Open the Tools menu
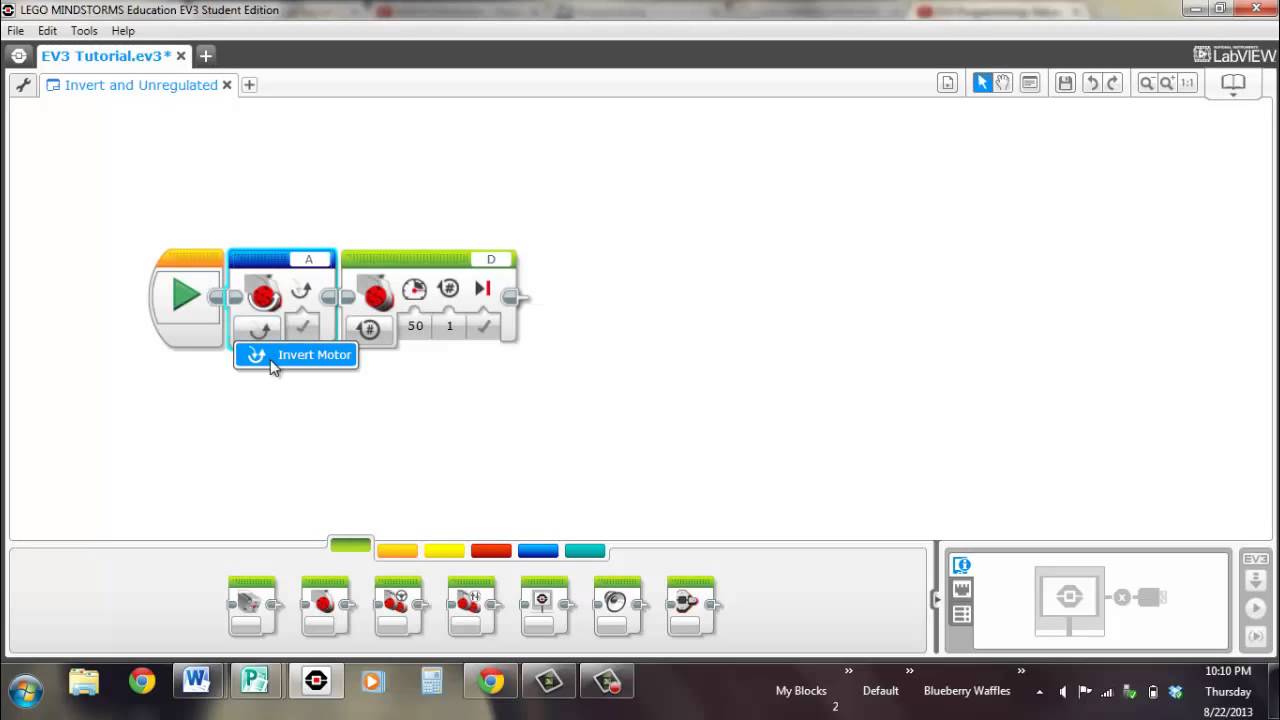 [84, 31]
